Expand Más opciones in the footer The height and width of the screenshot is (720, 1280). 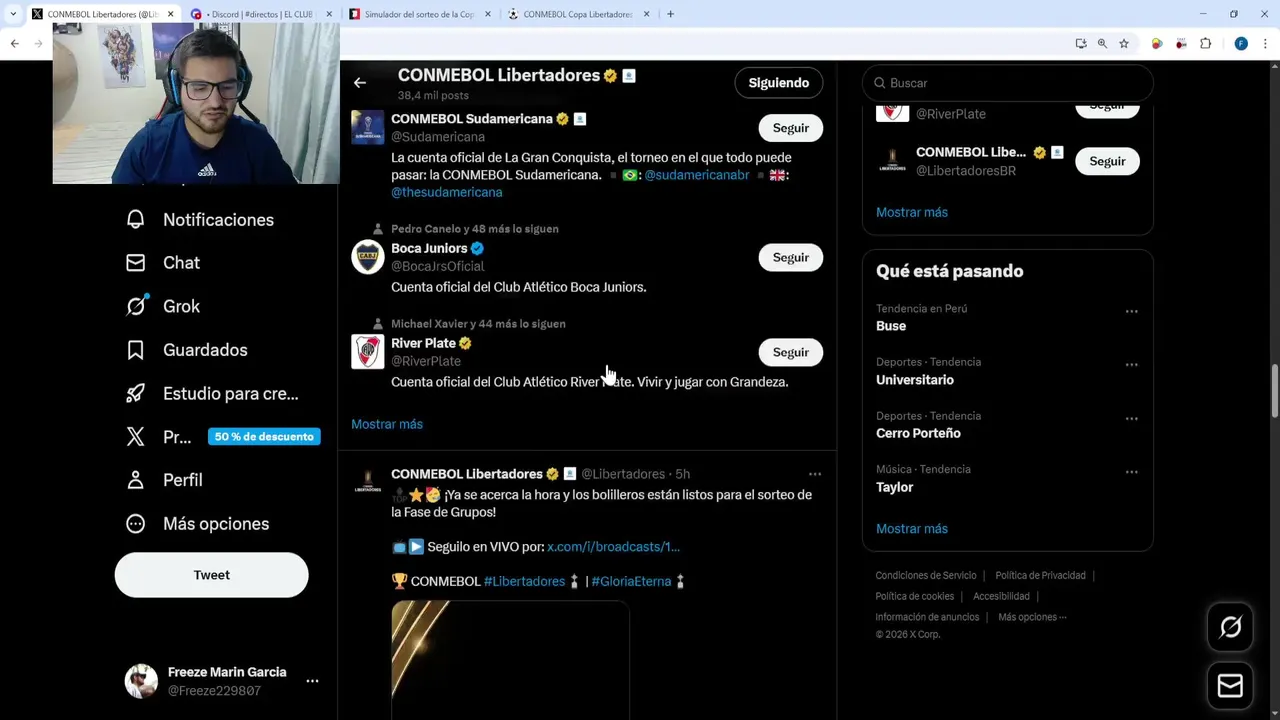(1032, 617)
